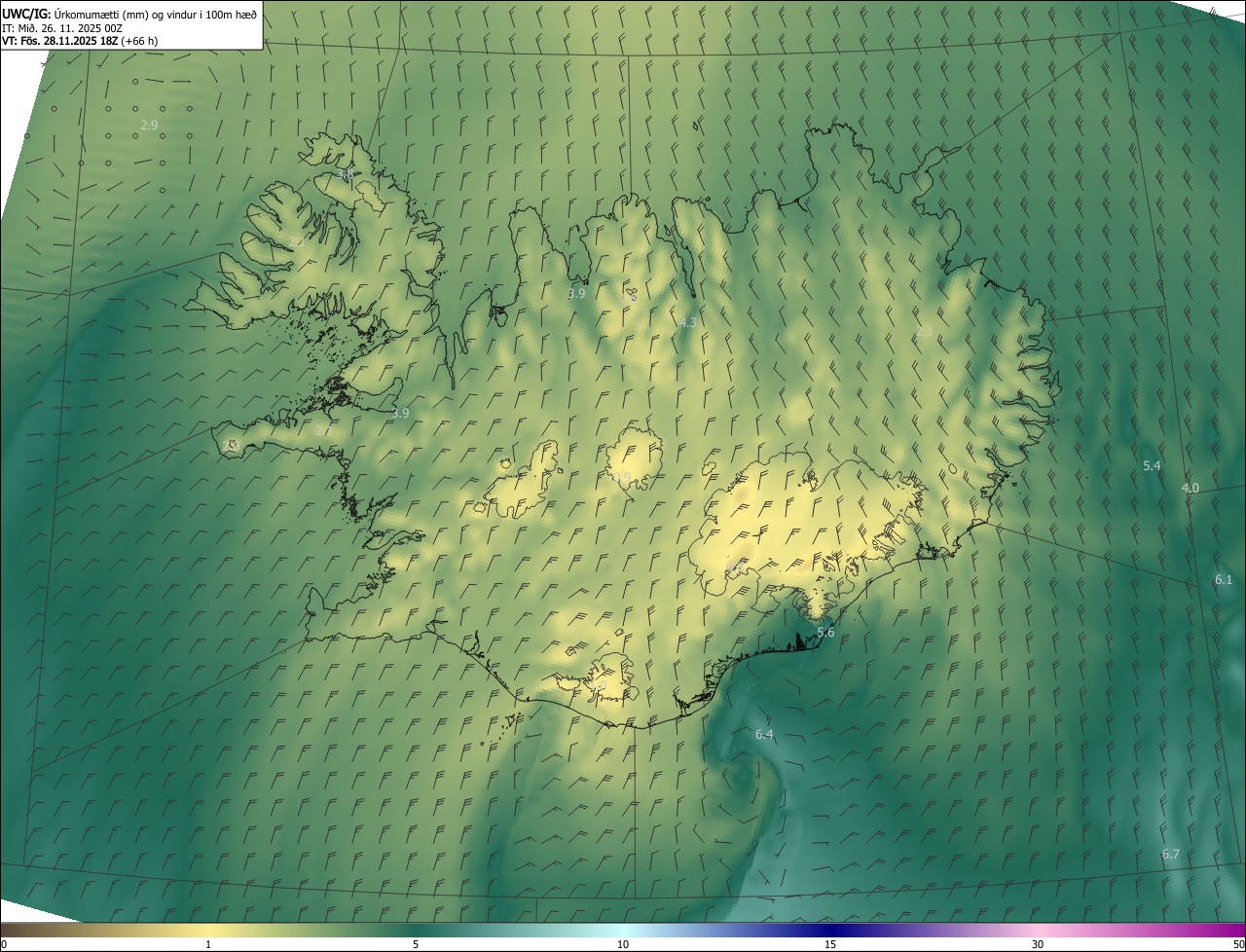Click the 4.0 value label on map
Image resolution: width=1246 pixels, height=952 pixels.
coord(1190,488)
